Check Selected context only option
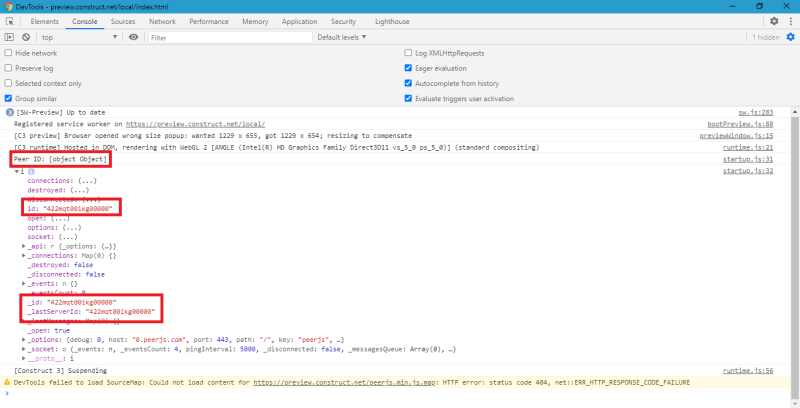Image resolution: width=800 pixels, height=408 pixels. (8, 84)
